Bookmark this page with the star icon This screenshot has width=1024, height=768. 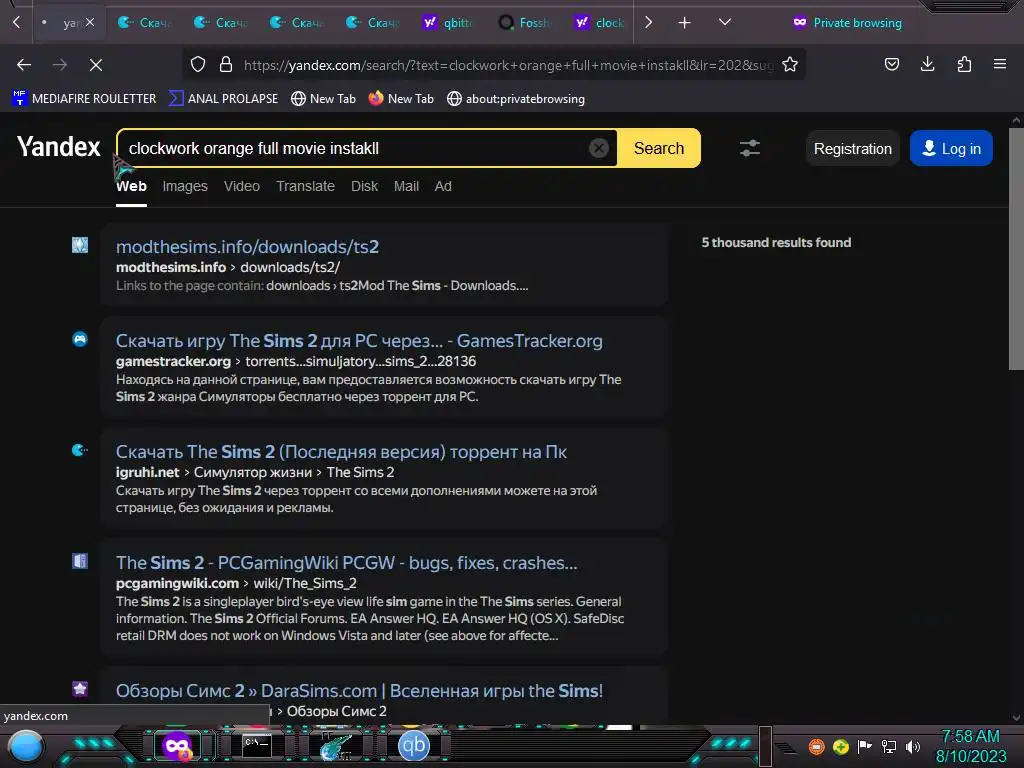(790, 65)
